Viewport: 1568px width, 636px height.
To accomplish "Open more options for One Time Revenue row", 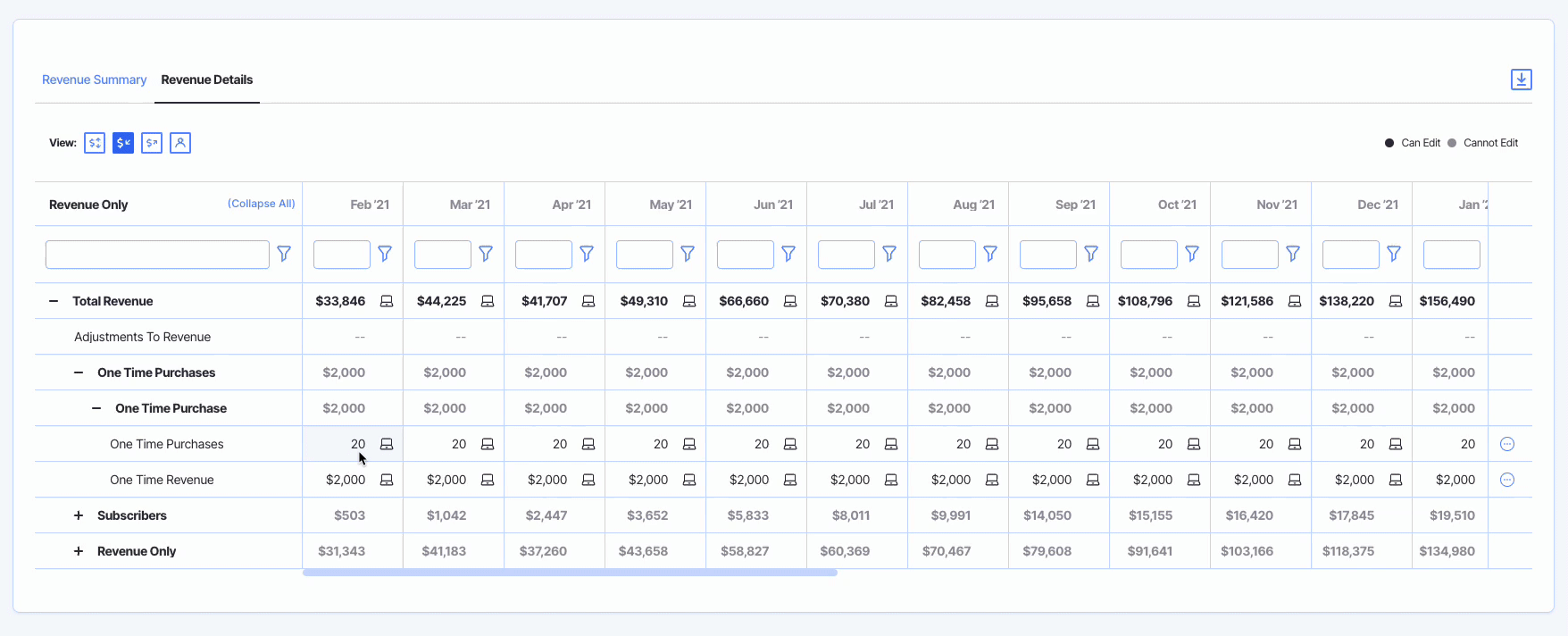I will [1507, 480].
